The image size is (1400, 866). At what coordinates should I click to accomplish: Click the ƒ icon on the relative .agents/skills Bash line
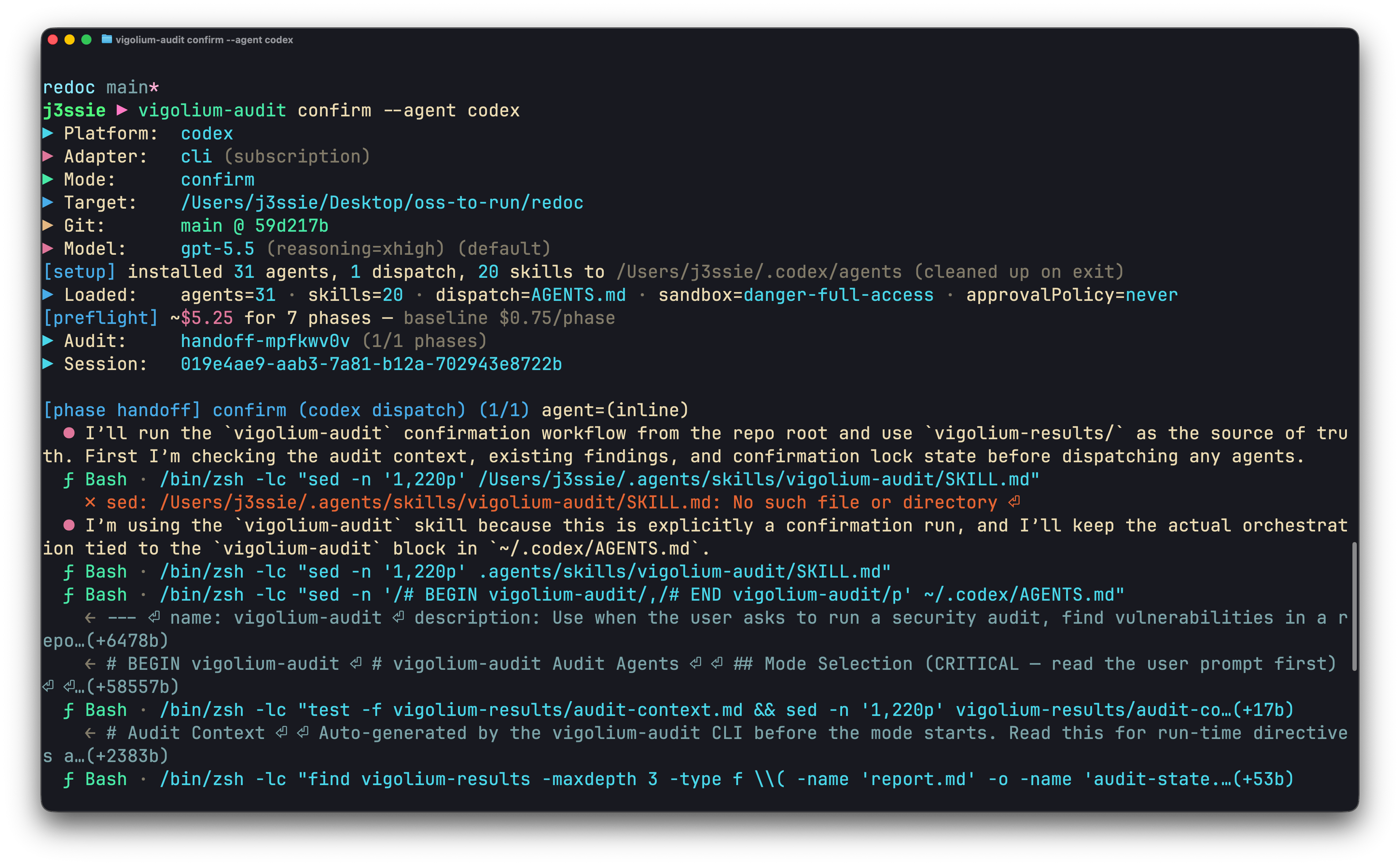tap(69, 572)
